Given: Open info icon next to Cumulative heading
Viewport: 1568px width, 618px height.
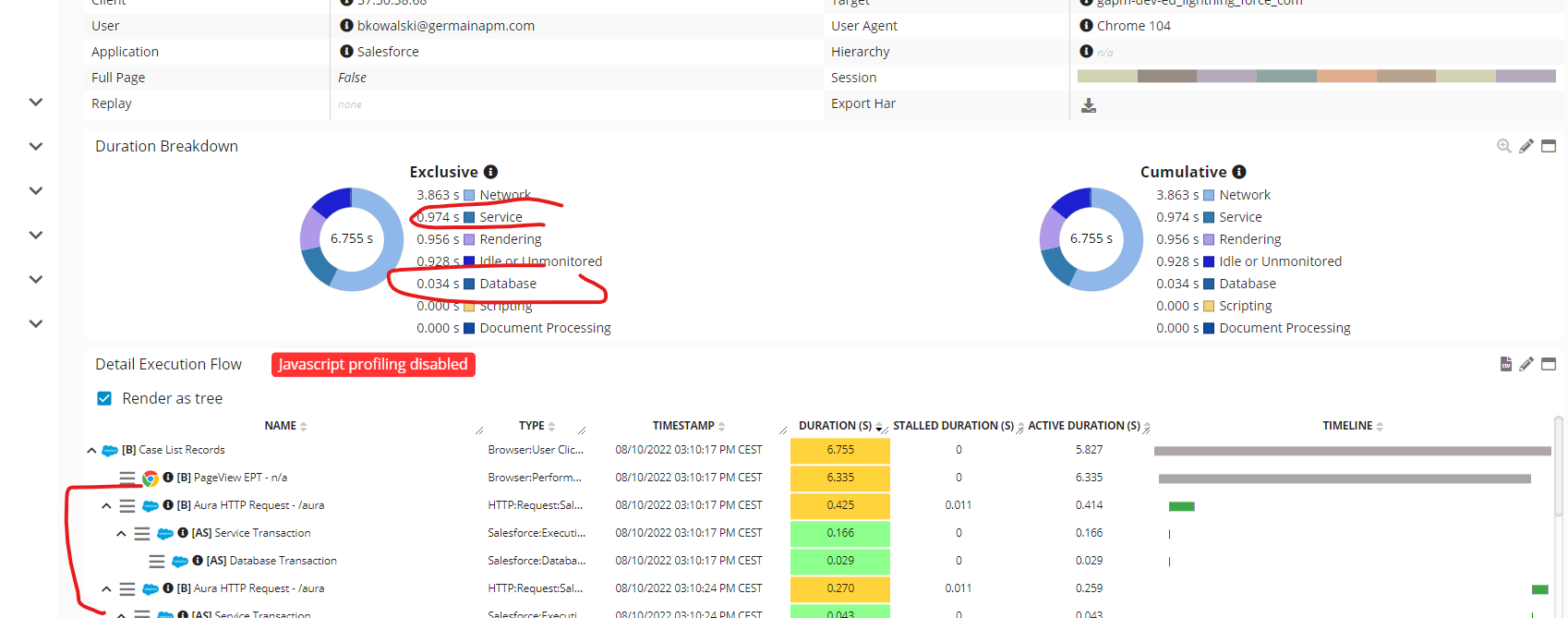Looking at the screenshot, I should [x=1239, y=172].
